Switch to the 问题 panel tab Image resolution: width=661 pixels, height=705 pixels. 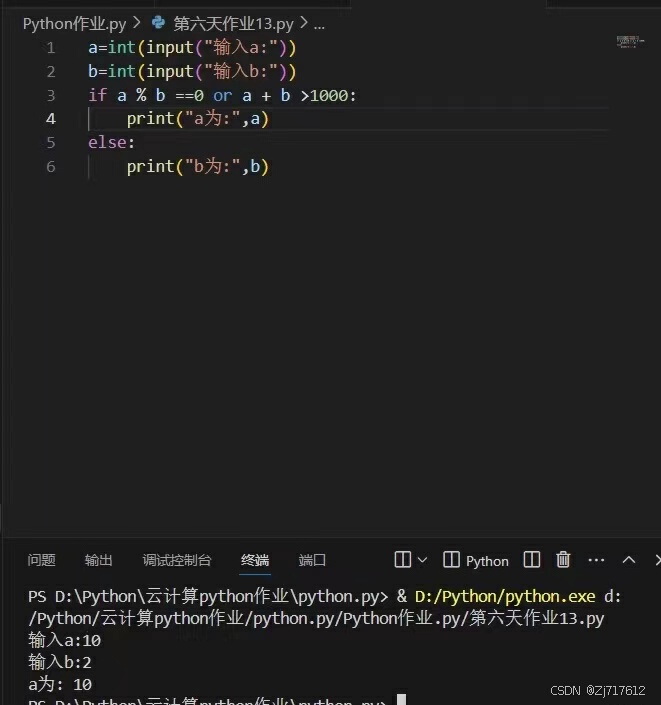41,560
